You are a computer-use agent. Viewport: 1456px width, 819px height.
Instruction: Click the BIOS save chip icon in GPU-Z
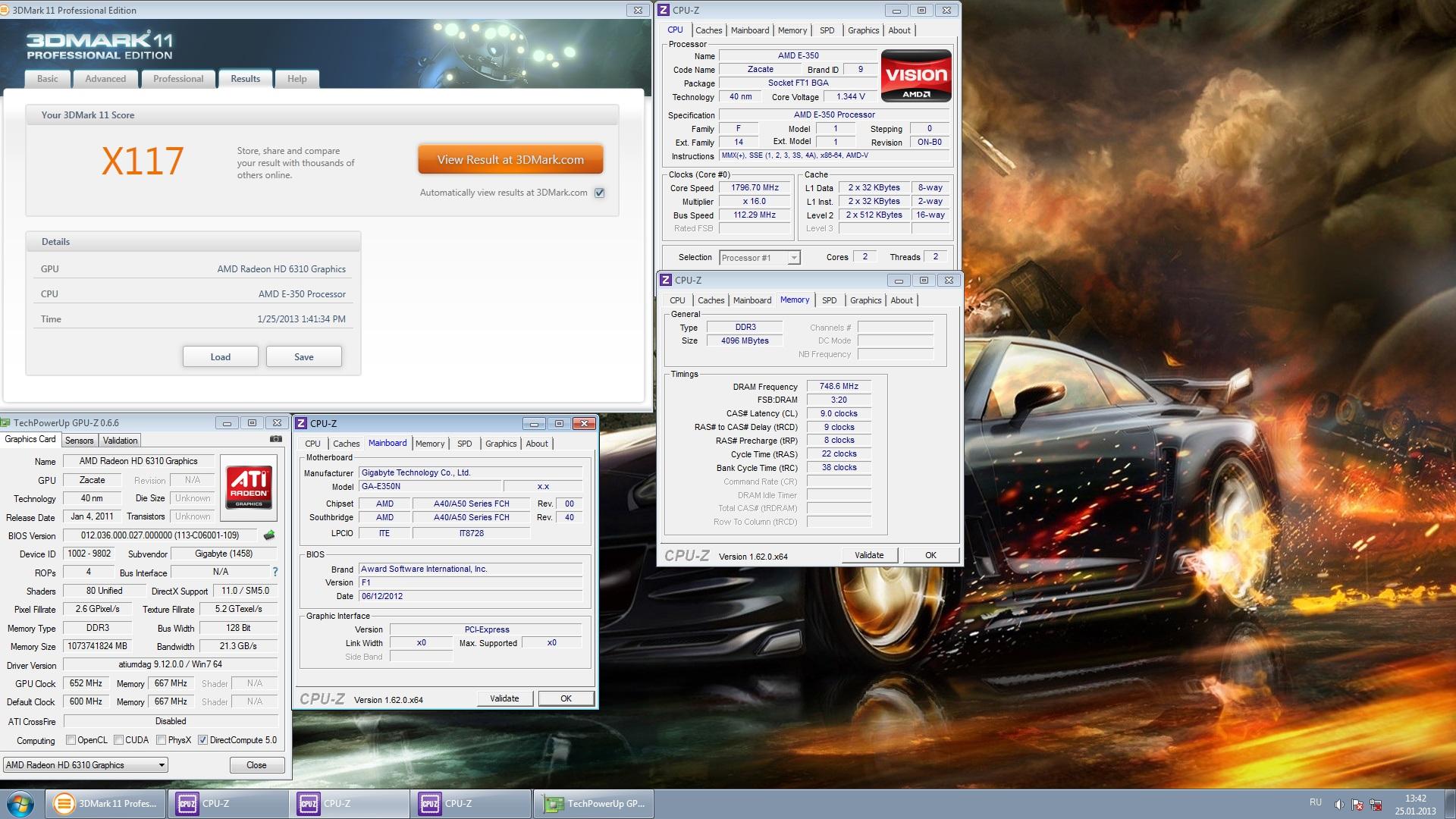pyautogui.click(x=268, y=535)
